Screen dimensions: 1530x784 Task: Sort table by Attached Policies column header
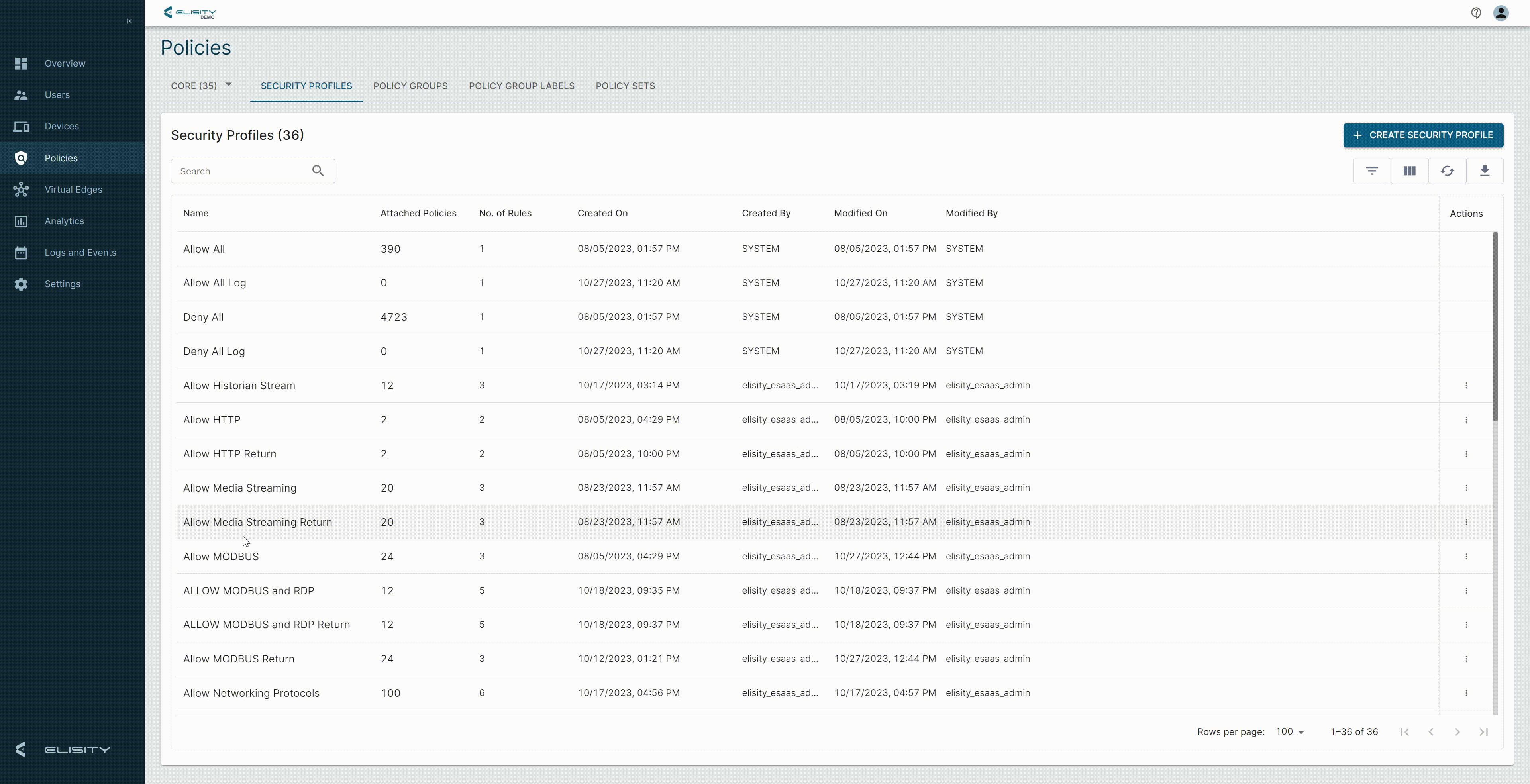(418, 213)
